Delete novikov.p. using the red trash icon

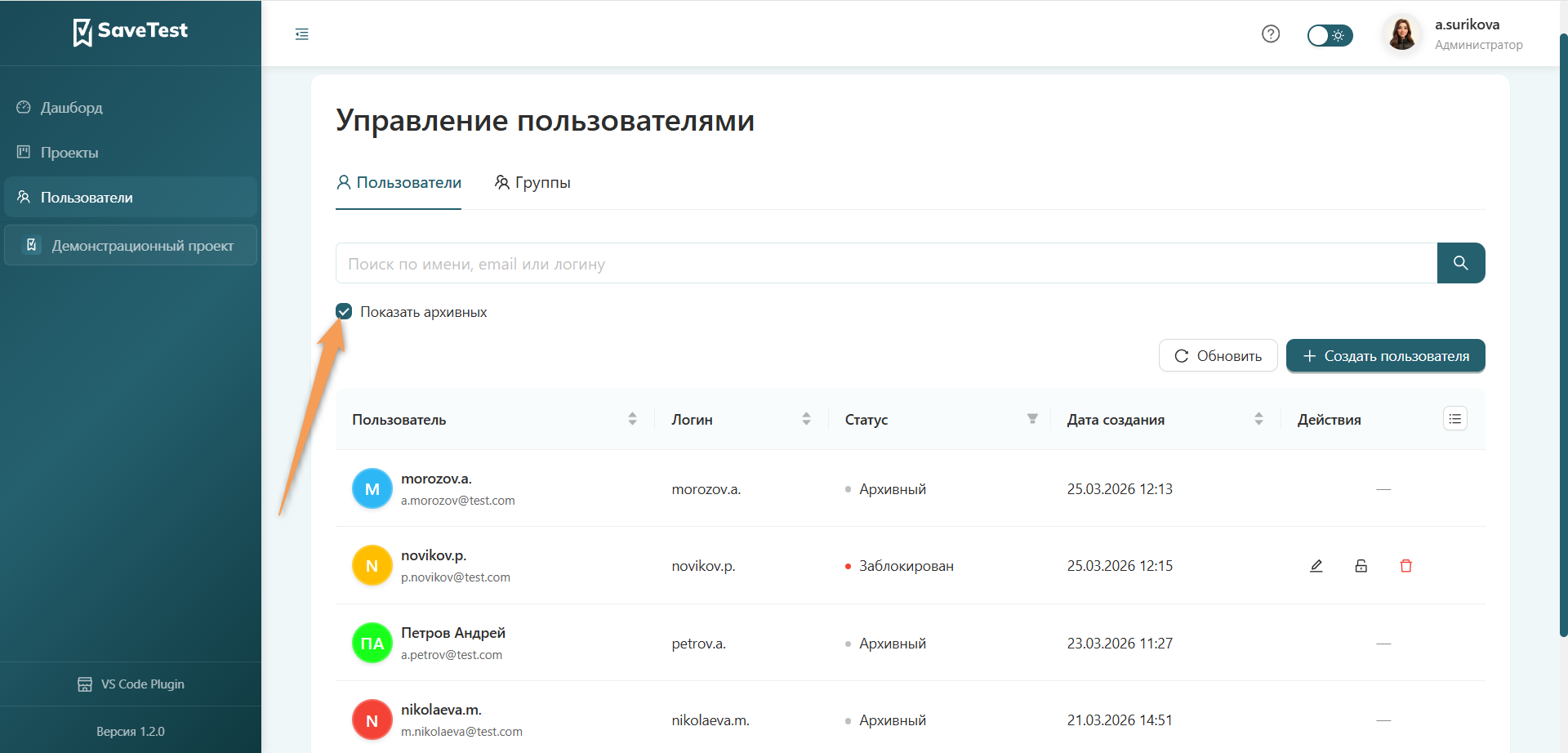point(1406,565)
